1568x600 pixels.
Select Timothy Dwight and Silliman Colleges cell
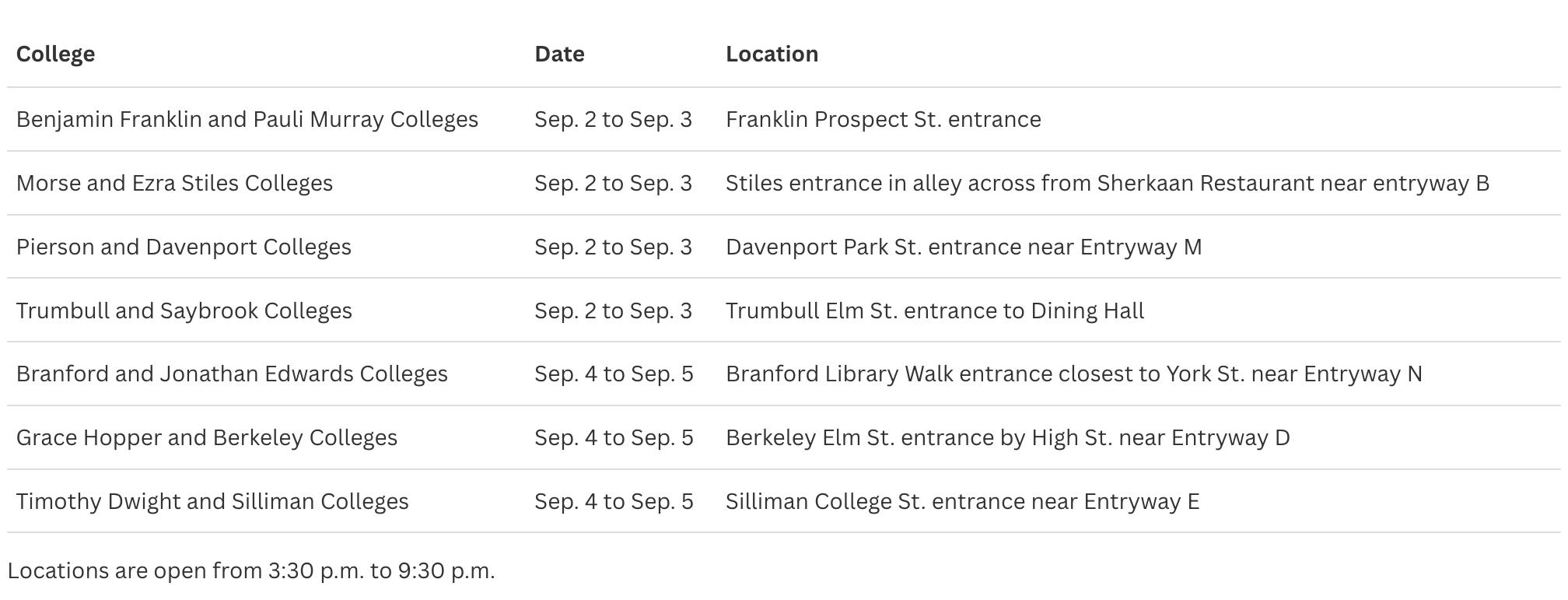coord(212,501)
